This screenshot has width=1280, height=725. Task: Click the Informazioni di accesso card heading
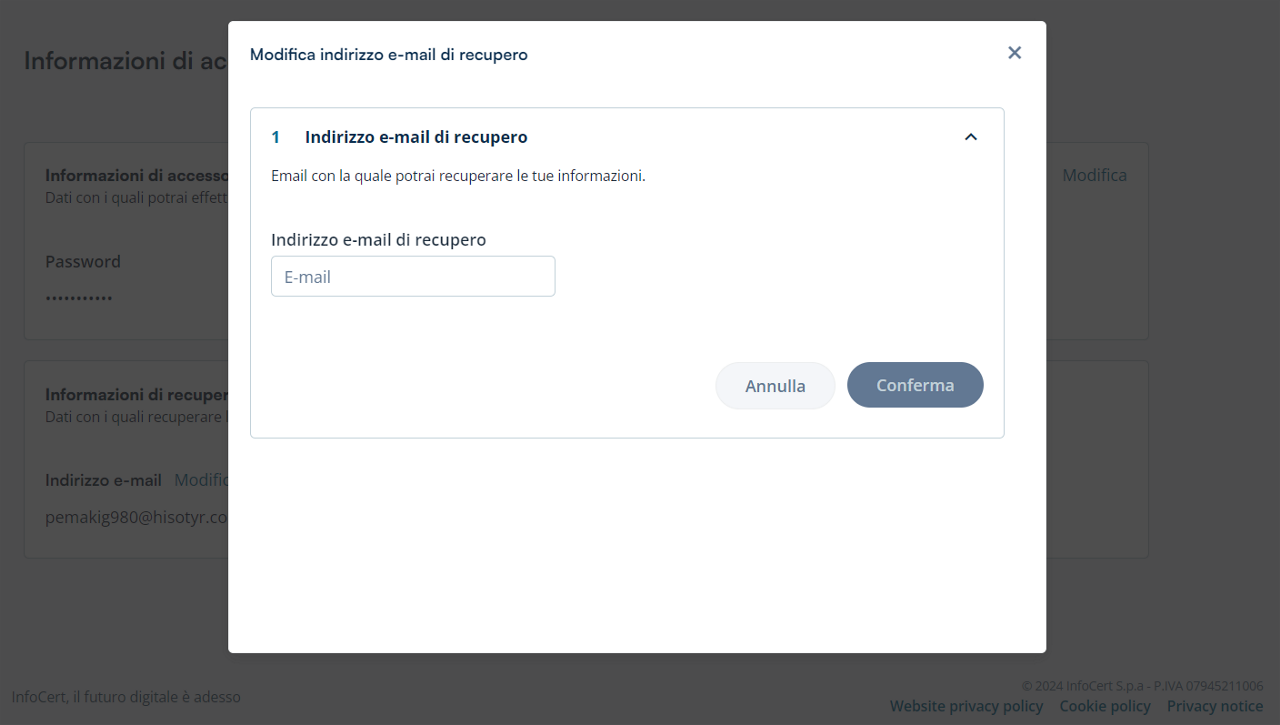137,175
